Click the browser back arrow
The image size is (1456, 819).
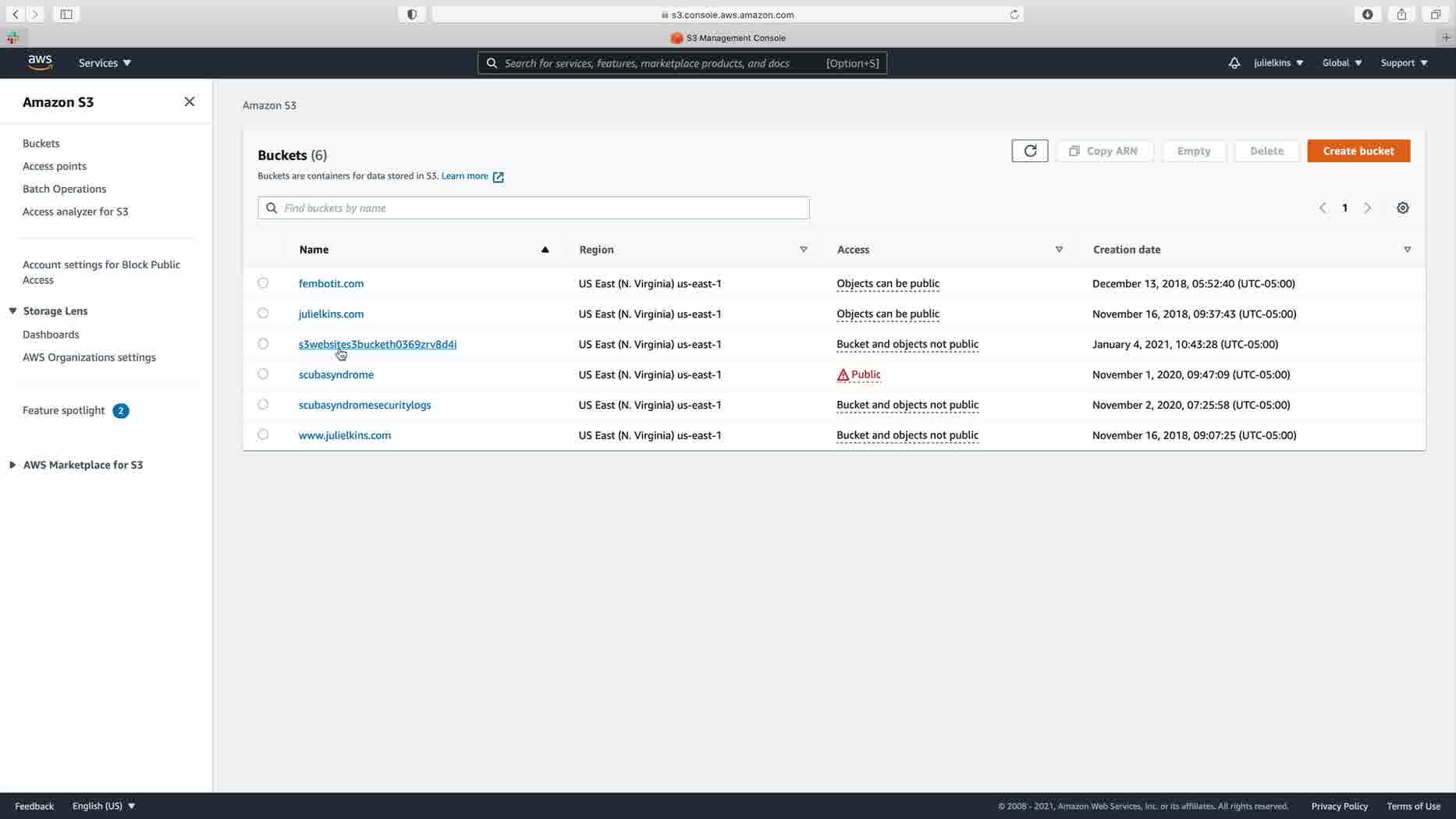click(15, 14)
